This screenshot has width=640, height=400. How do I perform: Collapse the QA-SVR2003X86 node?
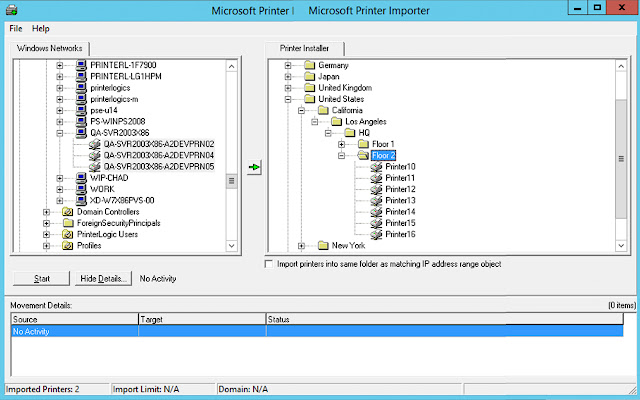[60, 133]
